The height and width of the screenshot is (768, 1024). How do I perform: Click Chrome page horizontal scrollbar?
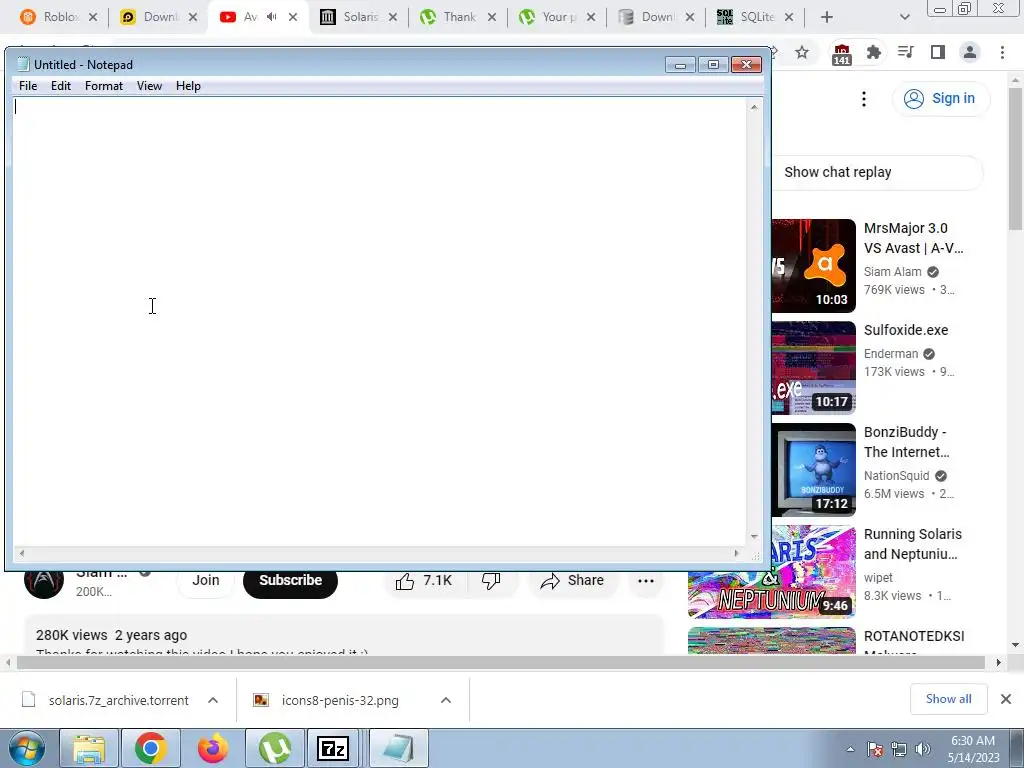(501, 662)
